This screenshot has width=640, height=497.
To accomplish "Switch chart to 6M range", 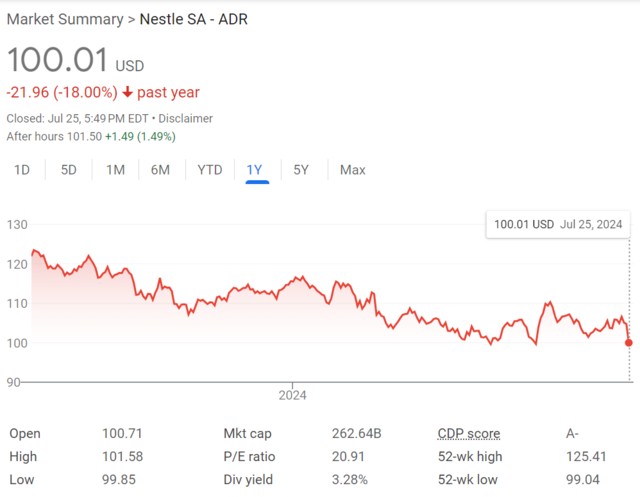I will (x=160, y=170).
